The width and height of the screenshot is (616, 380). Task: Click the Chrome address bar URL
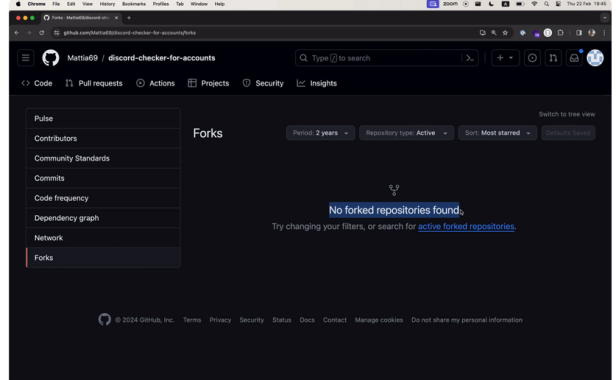[x=130, y=33]
